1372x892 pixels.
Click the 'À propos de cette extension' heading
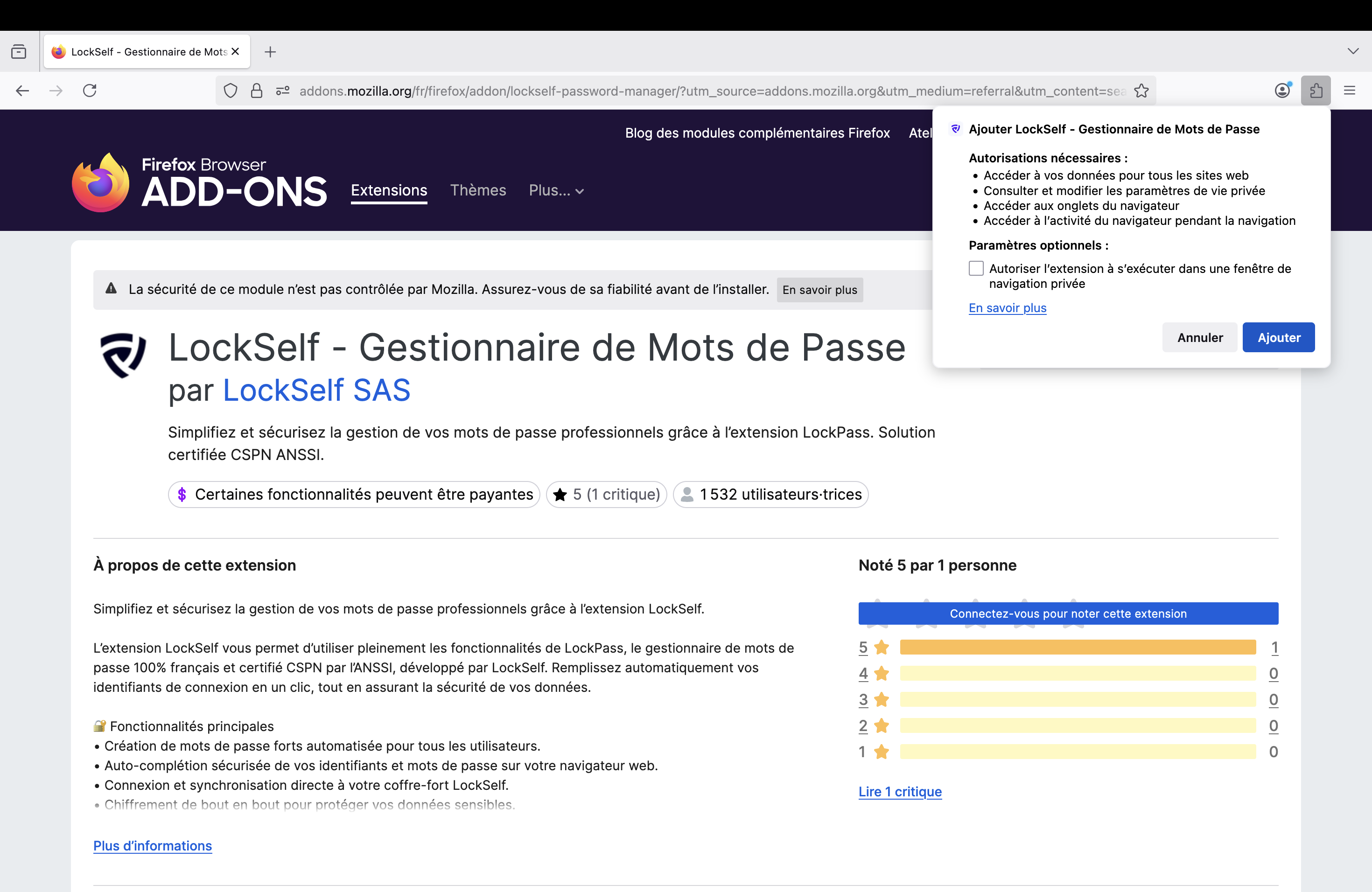195,565
